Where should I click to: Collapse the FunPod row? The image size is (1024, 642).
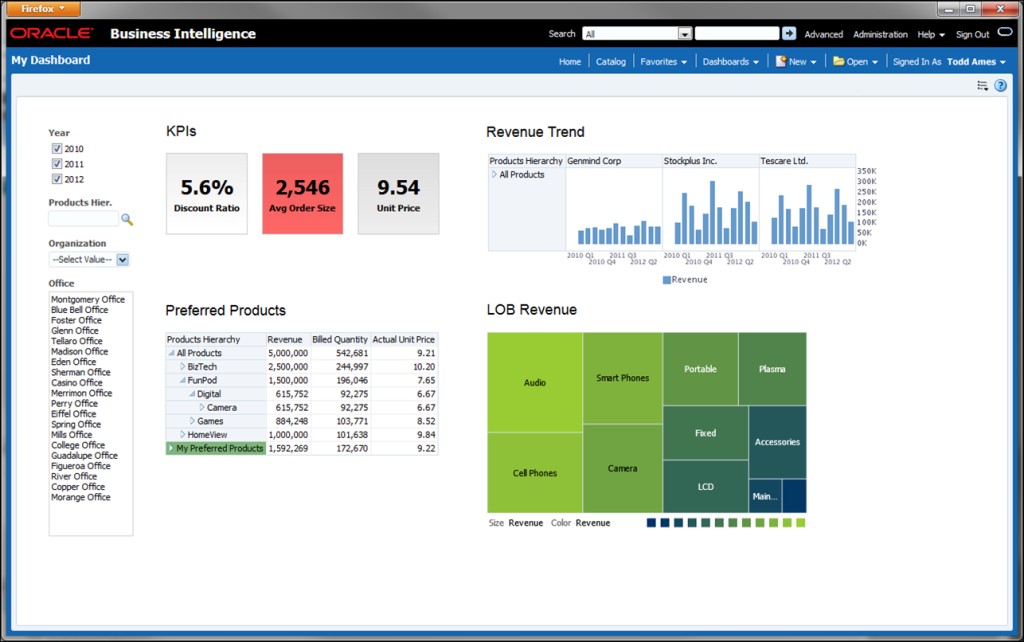click(182, 380)
